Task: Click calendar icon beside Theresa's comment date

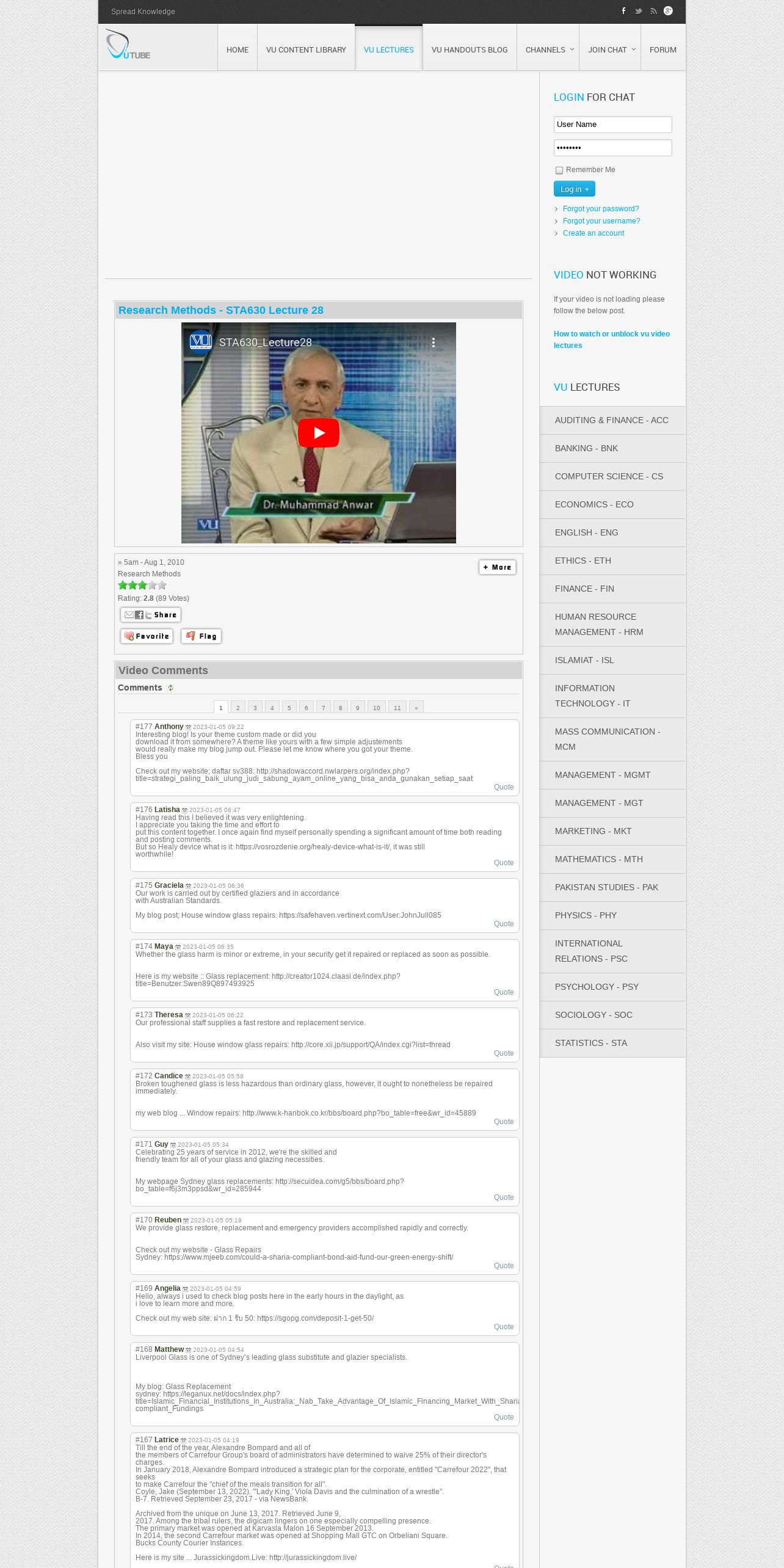Action: tap(187, 1015)
